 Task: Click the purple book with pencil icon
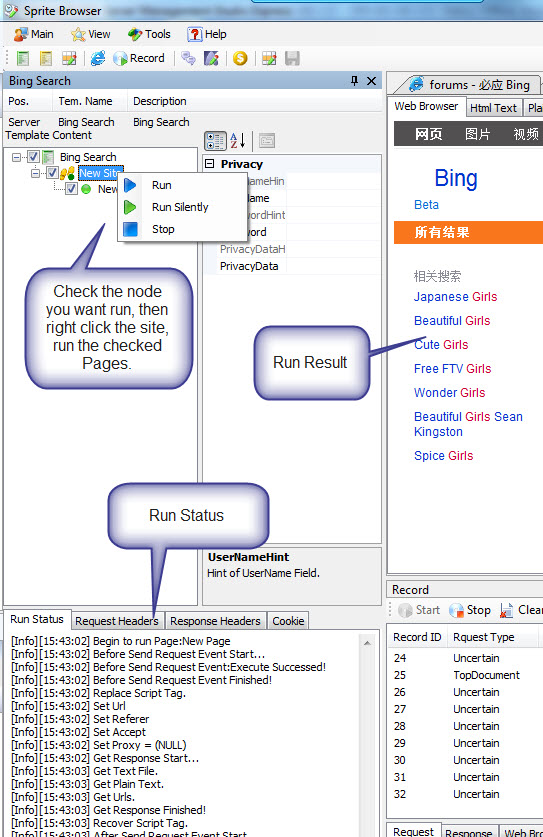coord(212,58)
